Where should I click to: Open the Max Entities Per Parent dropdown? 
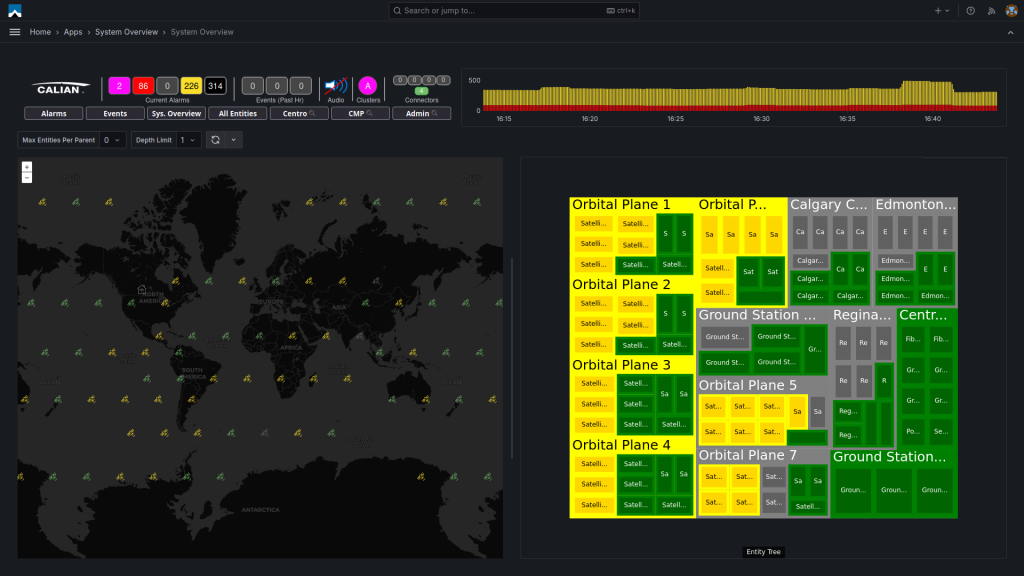110,139
